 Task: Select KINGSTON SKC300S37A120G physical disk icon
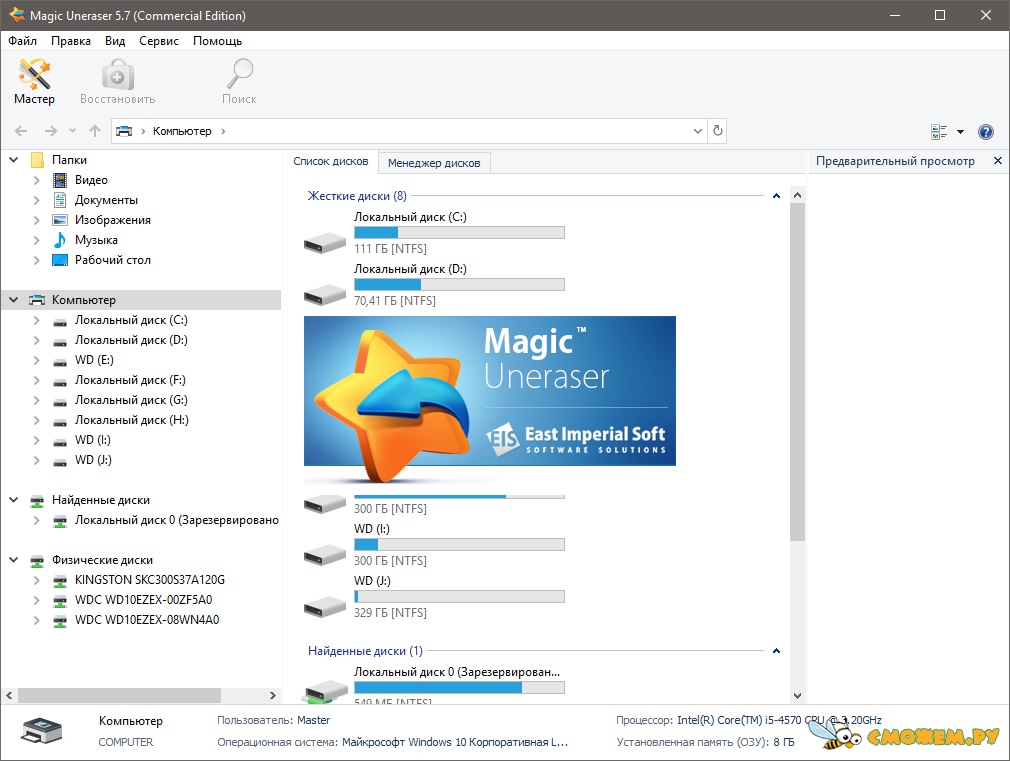pos(60,581)
